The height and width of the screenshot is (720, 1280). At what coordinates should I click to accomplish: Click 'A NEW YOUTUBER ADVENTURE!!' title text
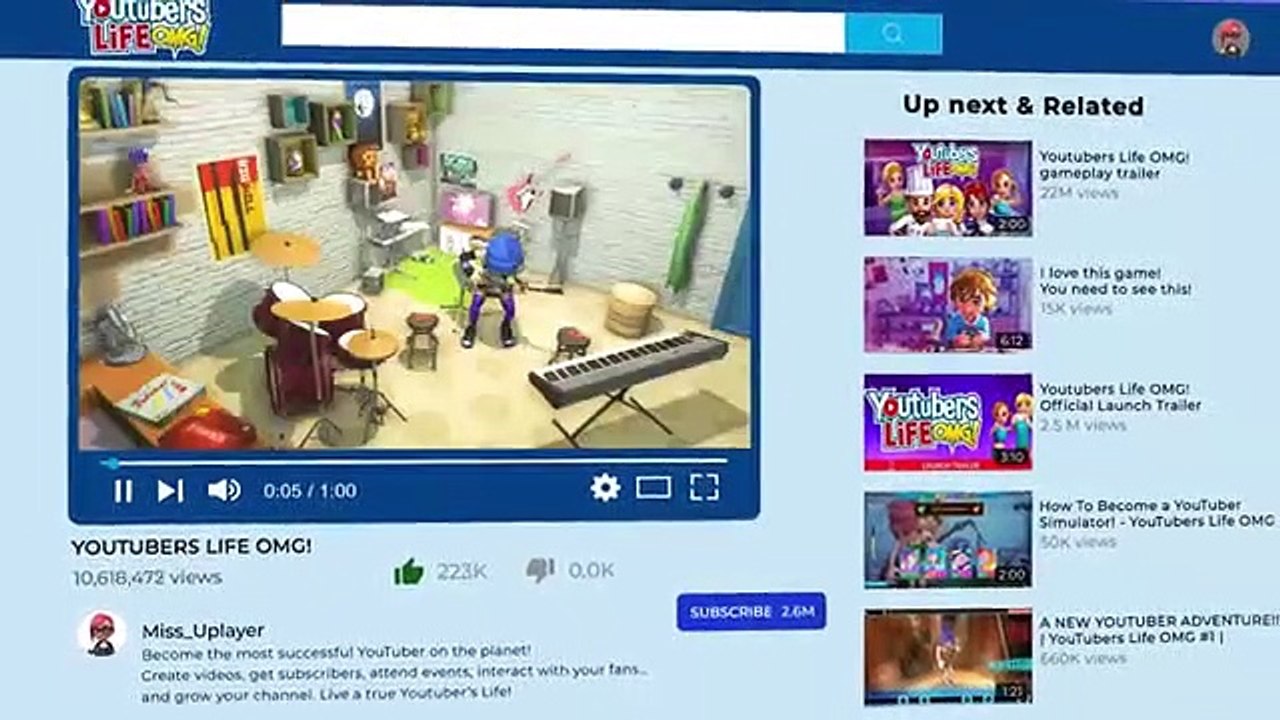(x=1159, y=629)
